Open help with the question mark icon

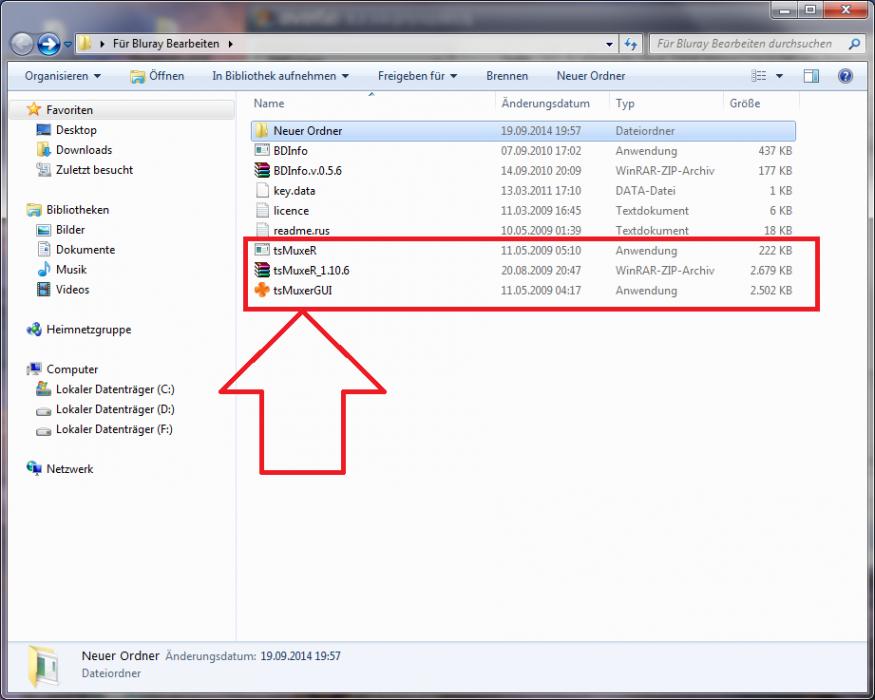pos(845,76)
